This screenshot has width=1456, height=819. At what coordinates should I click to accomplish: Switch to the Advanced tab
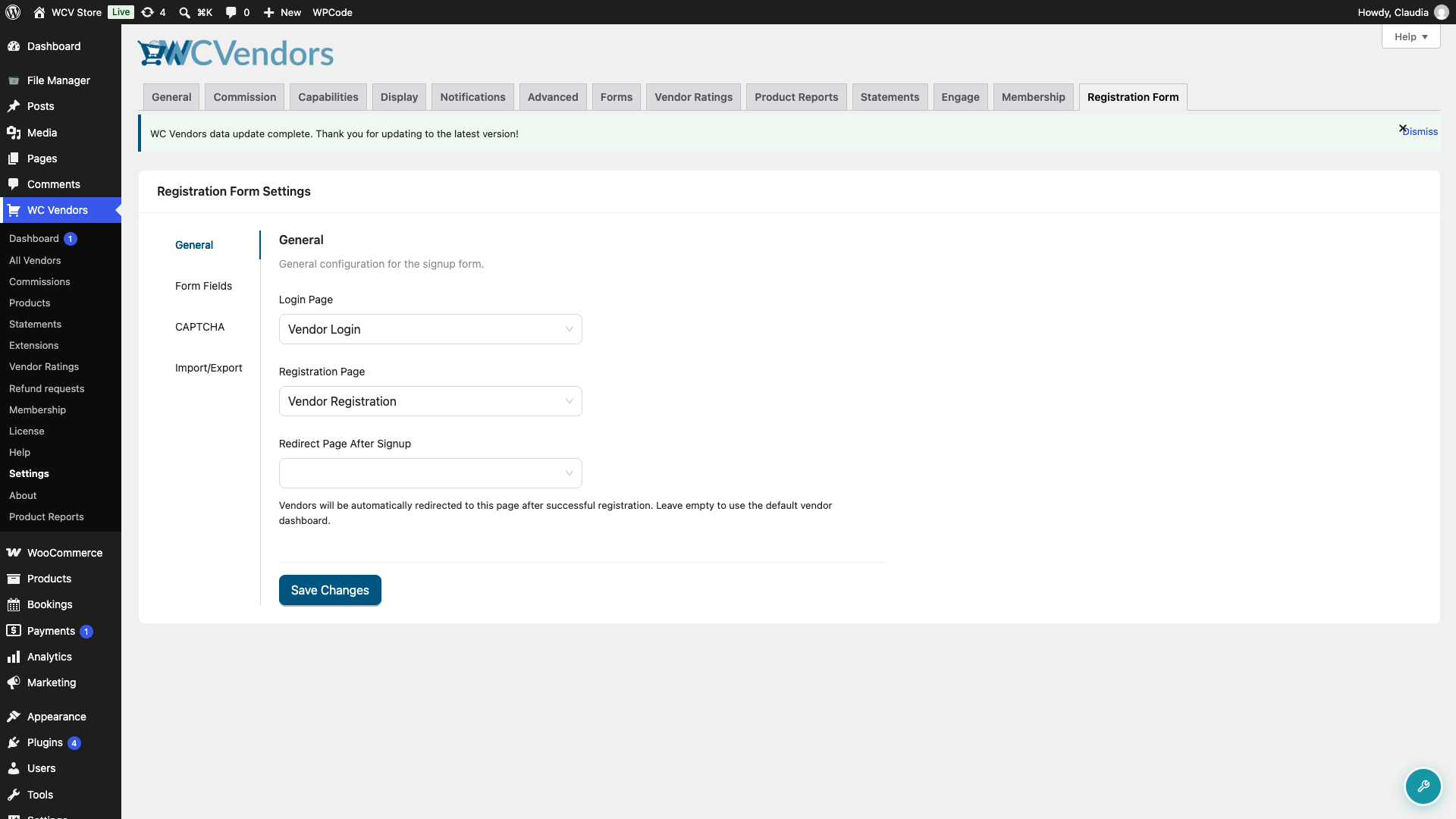[x=553, y=97]
